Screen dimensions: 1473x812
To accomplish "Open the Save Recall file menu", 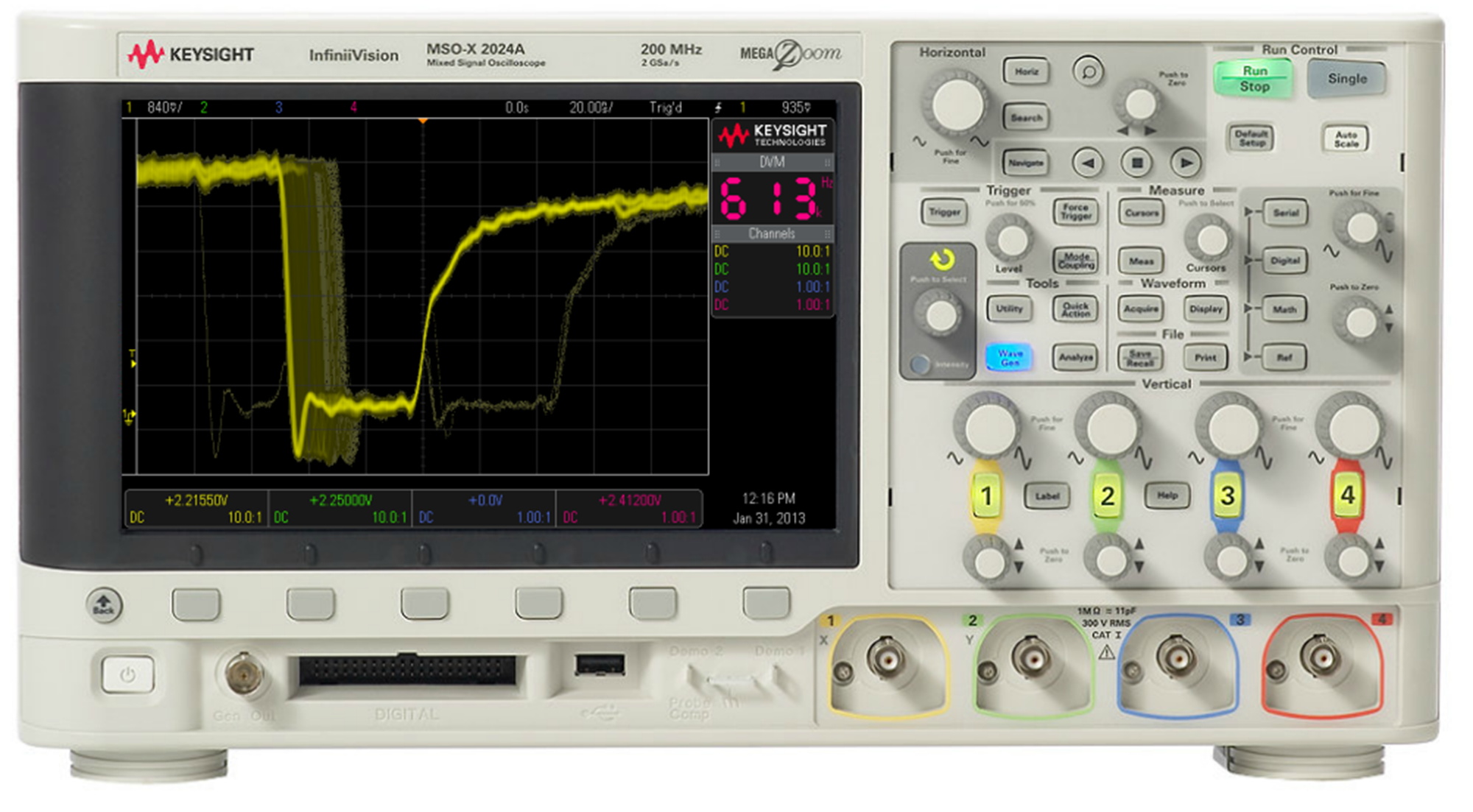I will pos(1140,358).
